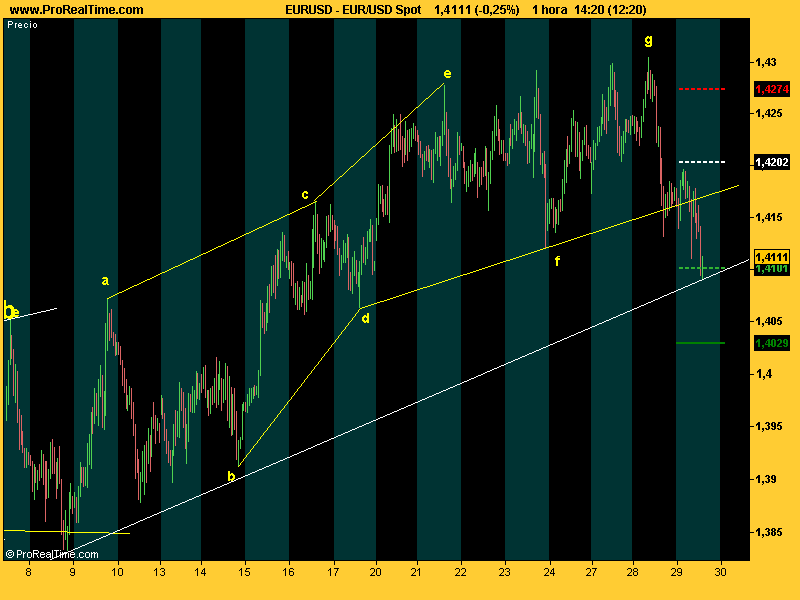Click date 9 on the time axis
Screen dimensions: 800x600
pos(72,572)
